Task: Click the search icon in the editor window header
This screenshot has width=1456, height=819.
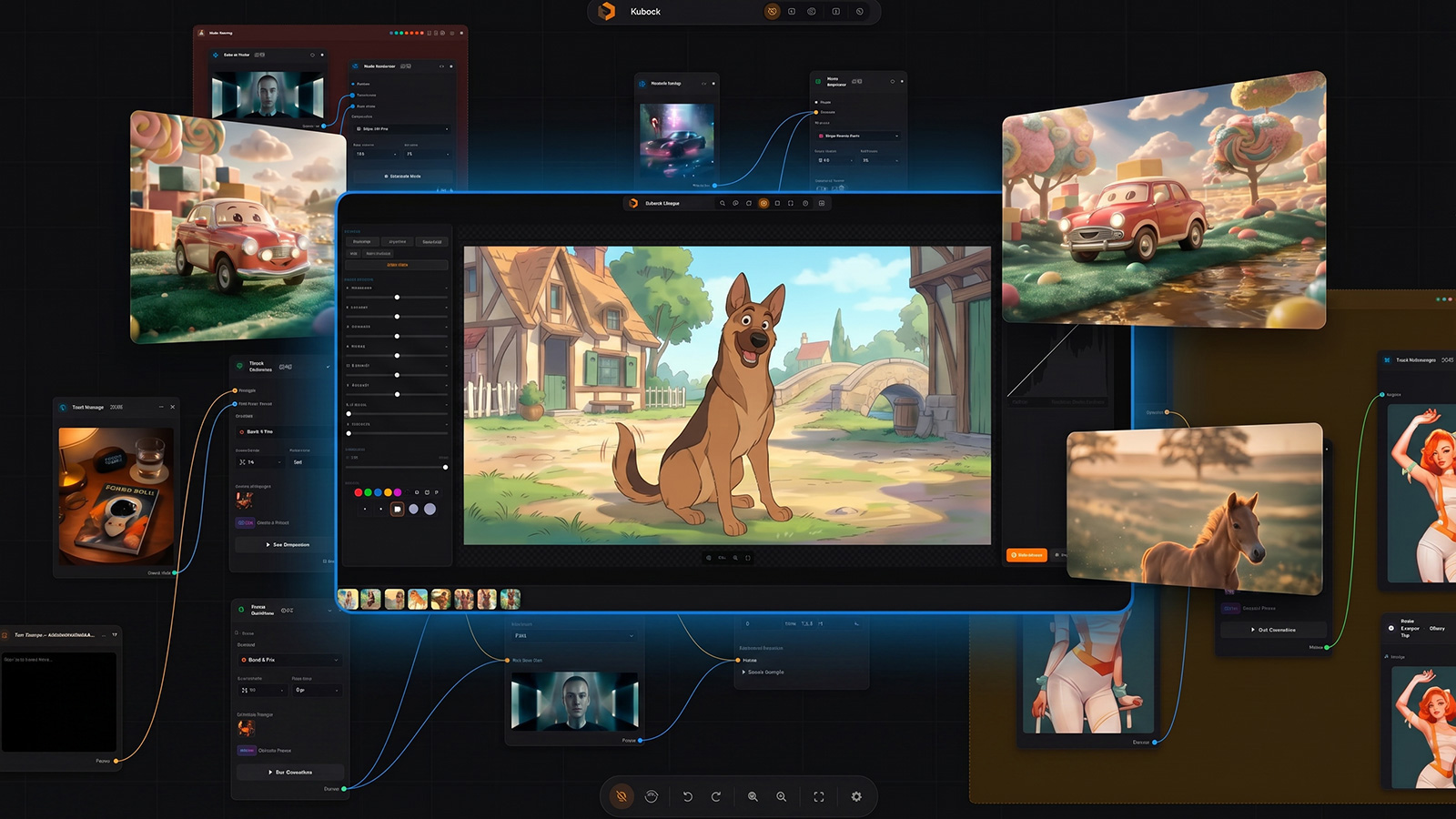Action: (723, 203)
